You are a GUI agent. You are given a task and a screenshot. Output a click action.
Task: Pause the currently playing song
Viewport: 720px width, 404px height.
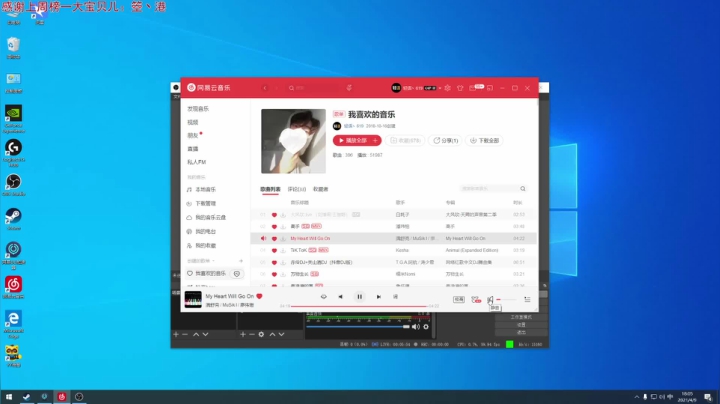pos(360,297)
